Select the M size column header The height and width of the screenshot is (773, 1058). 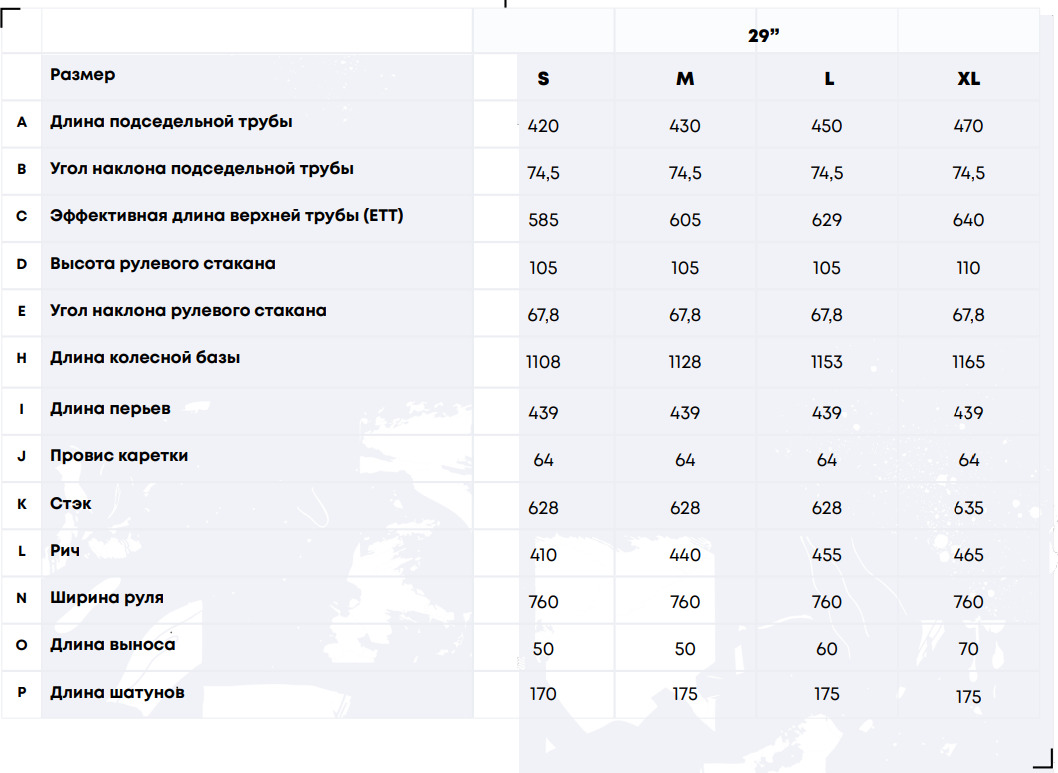click(x=685, y=79)
